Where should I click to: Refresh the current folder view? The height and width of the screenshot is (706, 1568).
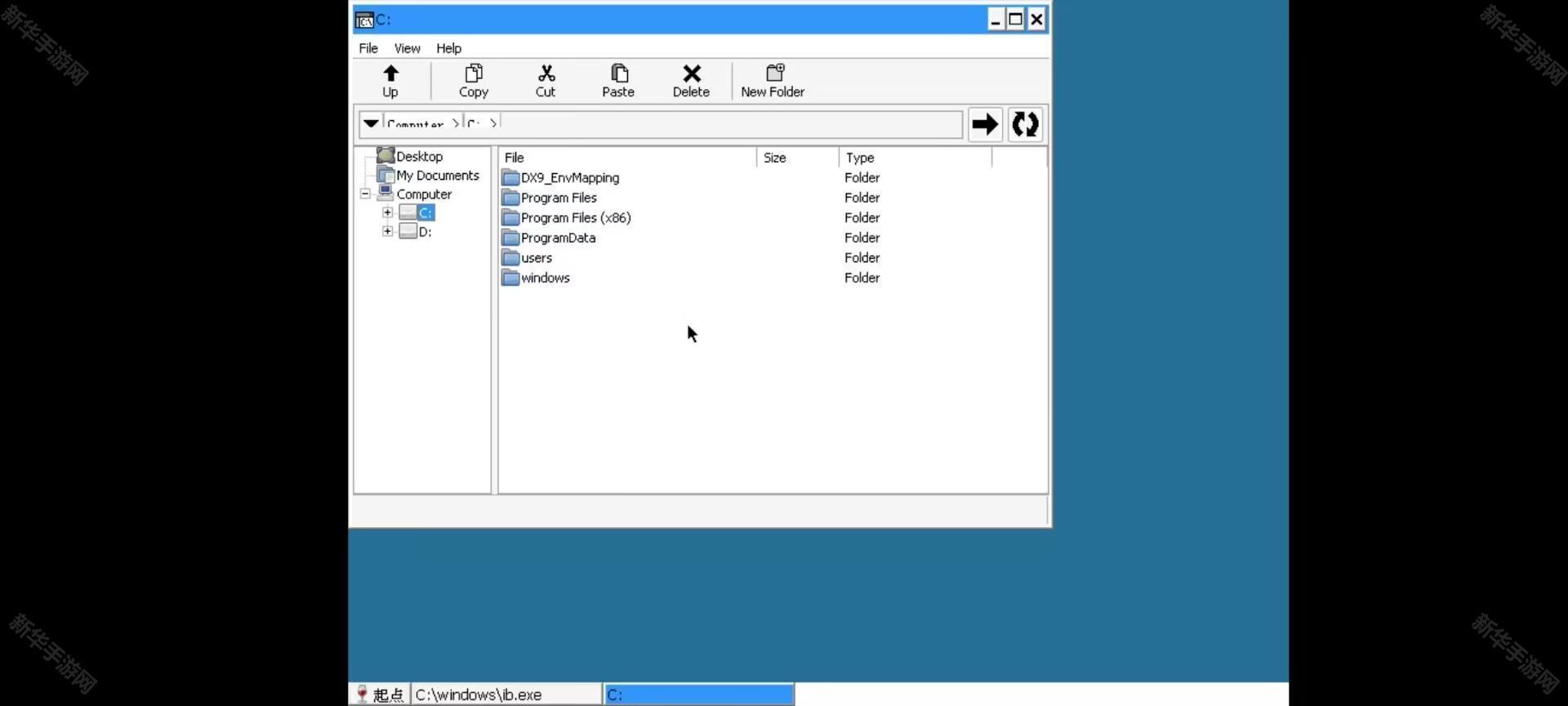coord(1025,124)
